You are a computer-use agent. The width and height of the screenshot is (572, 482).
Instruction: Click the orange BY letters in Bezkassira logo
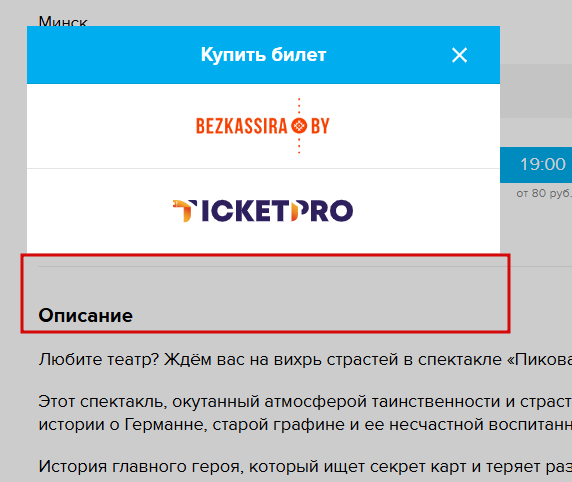[320, 126]
